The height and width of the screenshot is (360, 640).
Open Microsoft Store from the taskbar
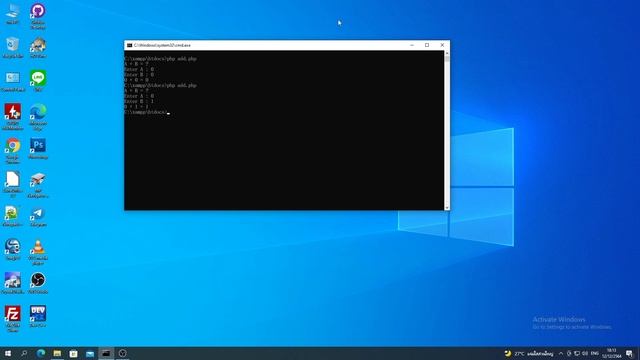click(x=73, y=353)
